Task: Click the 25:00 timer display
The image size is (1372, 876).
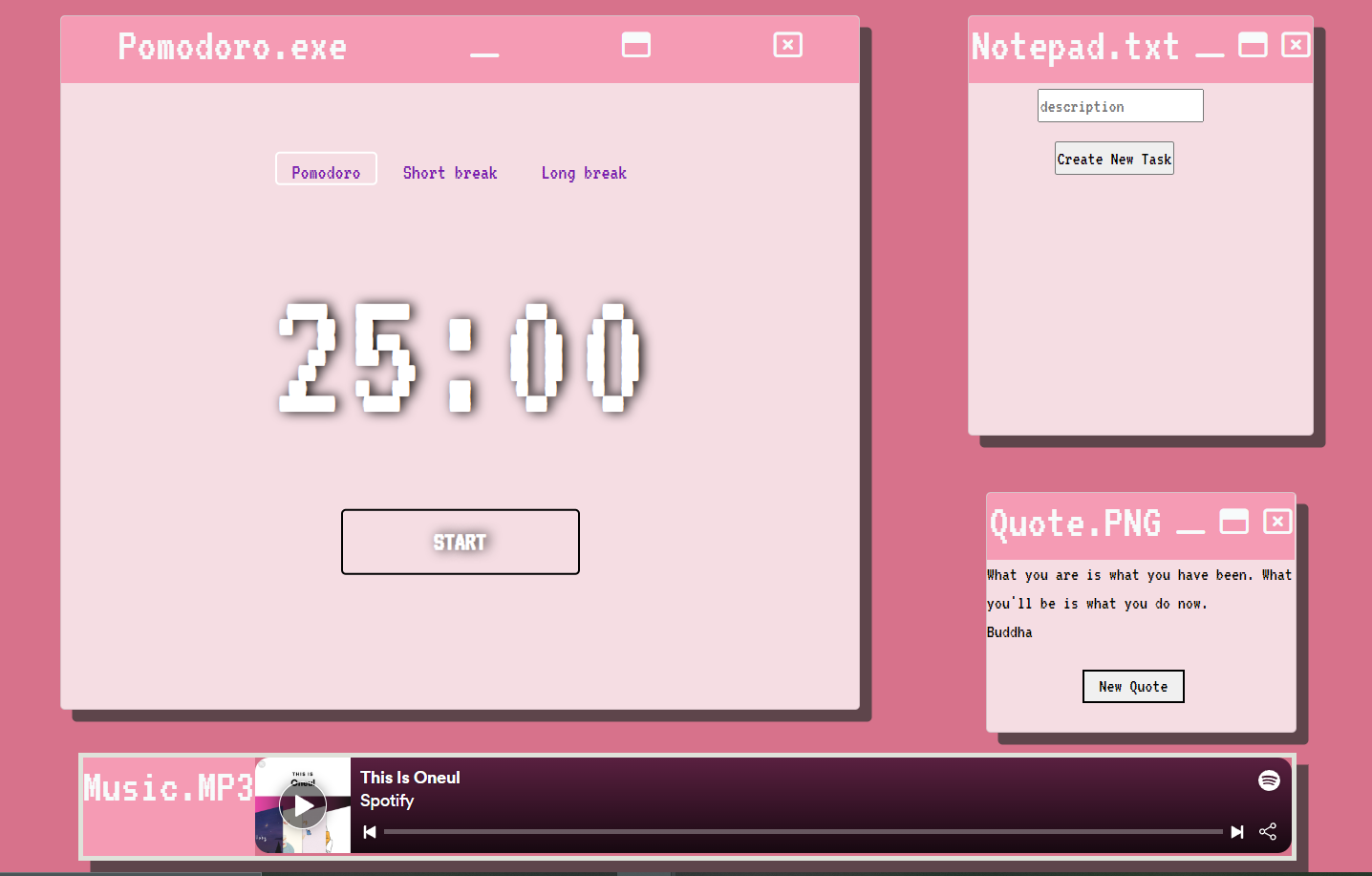Action: (x=460, y=357)
